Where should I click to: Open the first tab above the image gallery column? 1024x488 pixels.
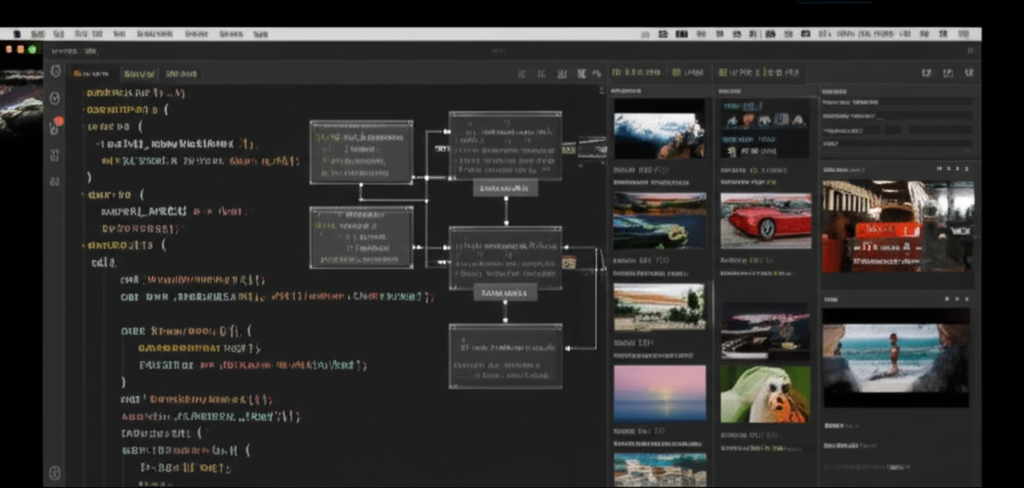coord(636,73)
